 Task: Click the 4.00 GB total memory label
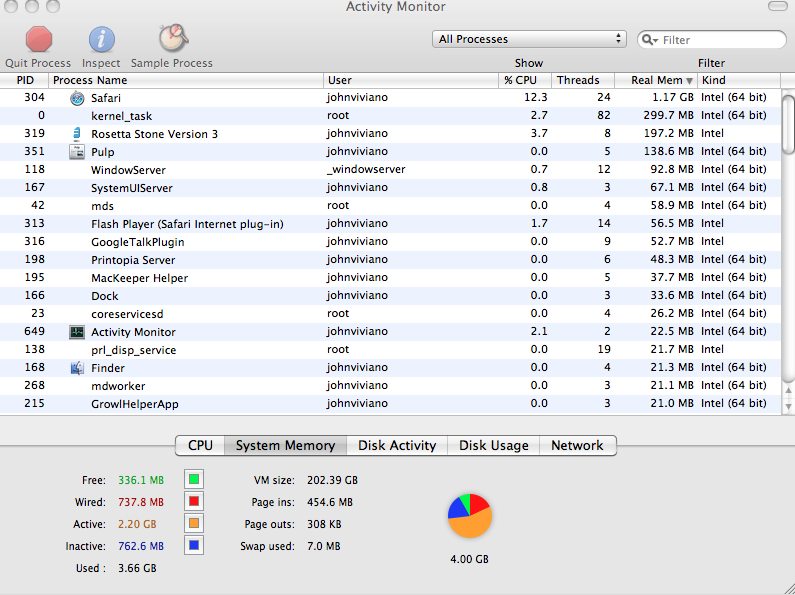(x=469, y=560)
